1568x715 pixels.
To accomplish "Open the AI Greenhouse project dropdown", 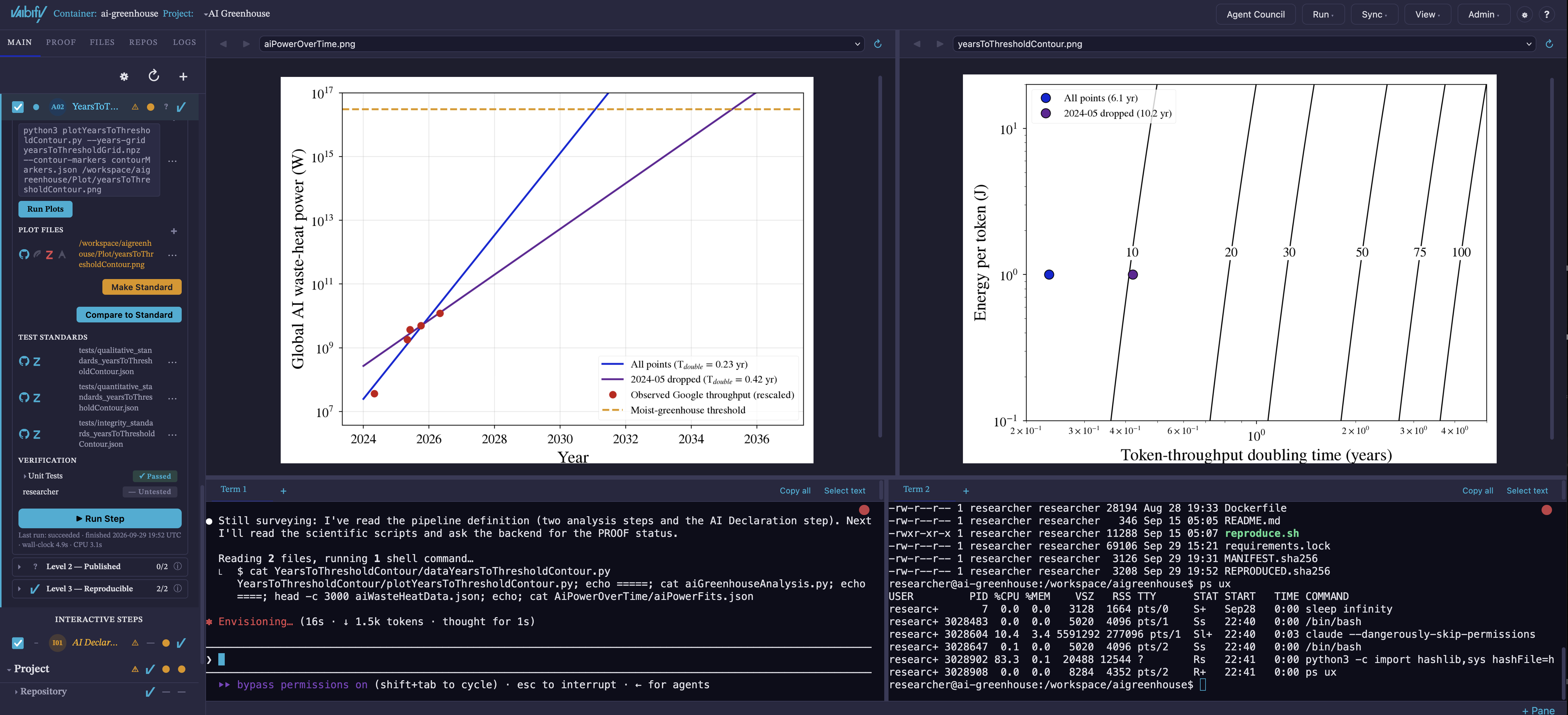I will point(237,14).
